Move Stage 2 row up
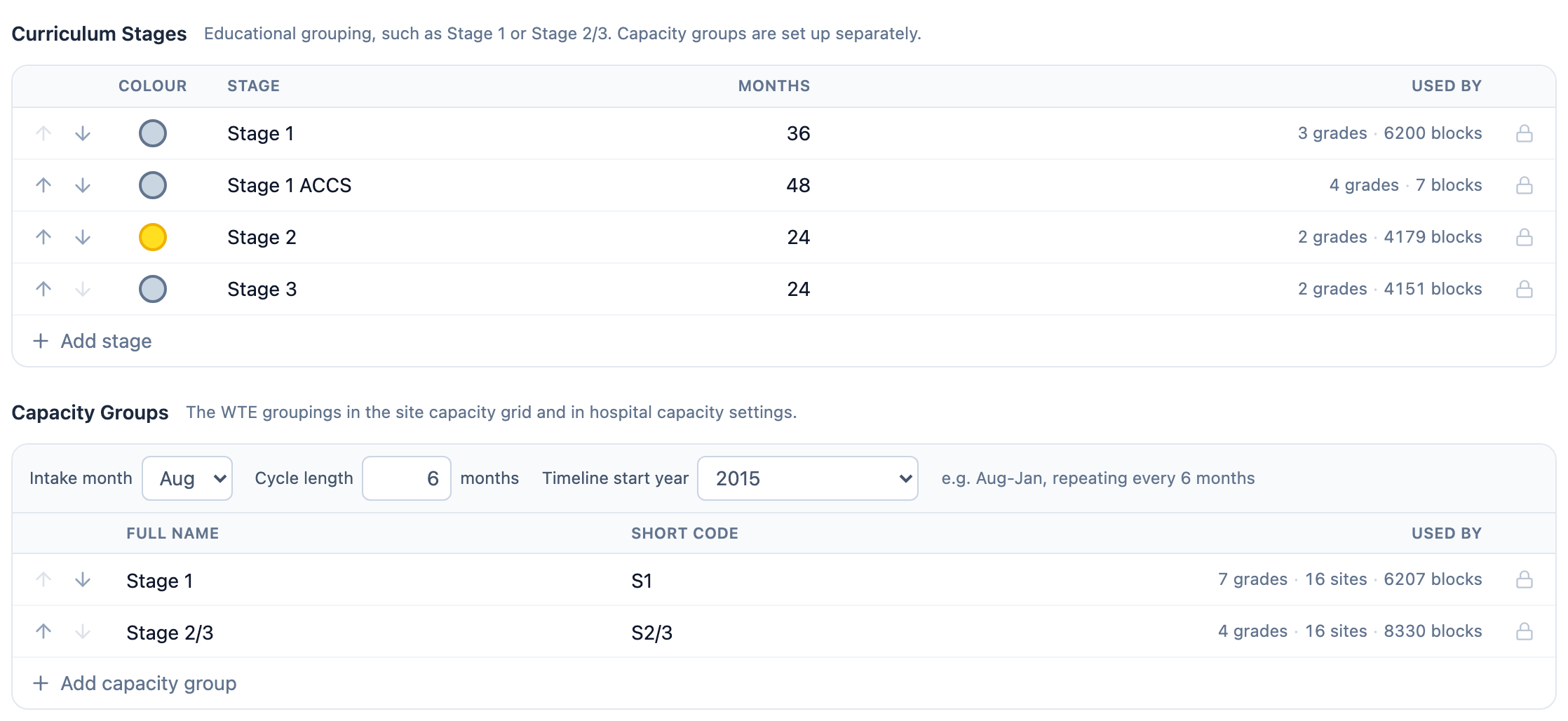The image size is (1568, 721). [43, 237]
